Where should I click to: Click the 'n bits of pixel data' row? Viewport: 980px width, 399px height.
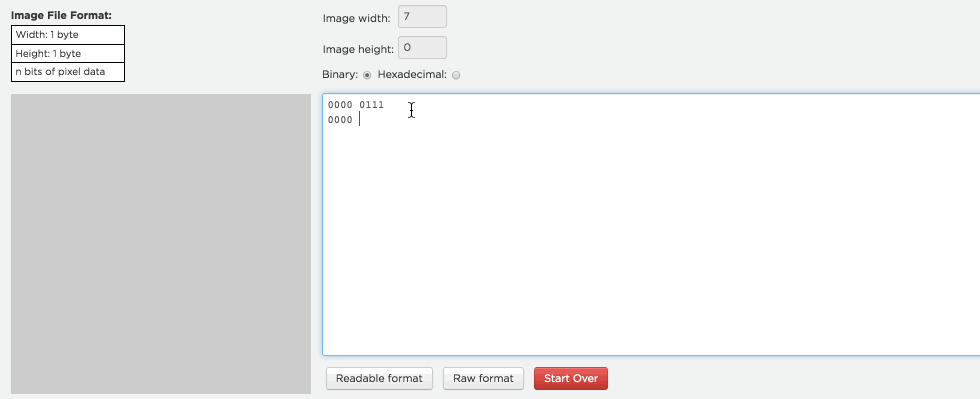click(68, 72)
